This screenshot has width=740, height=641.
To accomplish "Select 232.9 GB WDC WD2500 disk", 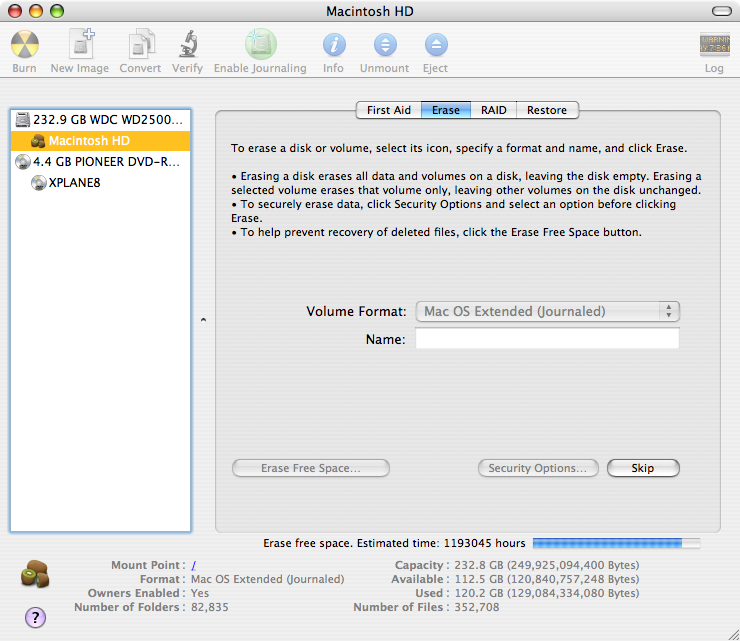I will pos(101,120).
